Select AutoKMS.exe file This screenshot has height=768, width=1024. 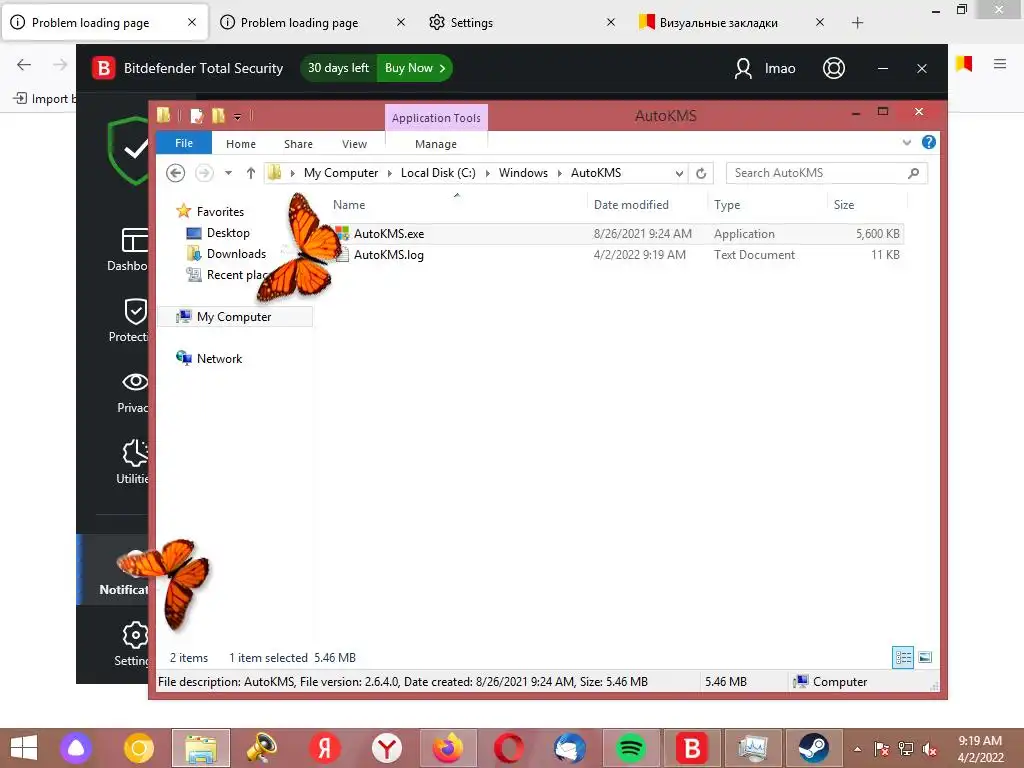389,234
